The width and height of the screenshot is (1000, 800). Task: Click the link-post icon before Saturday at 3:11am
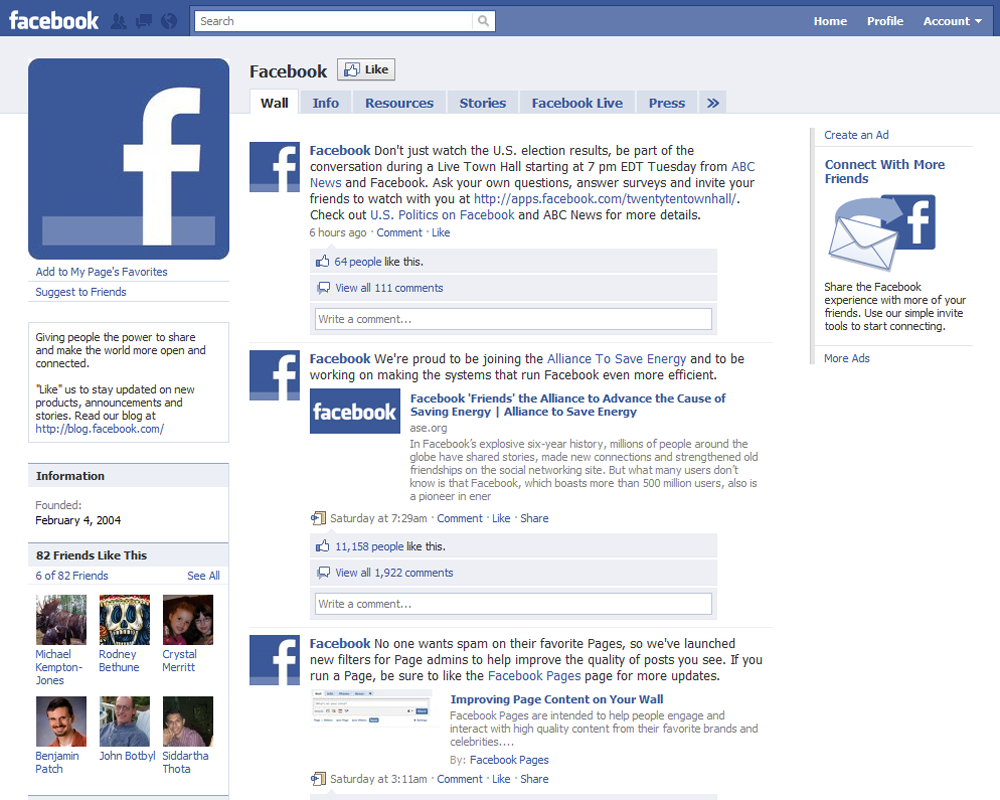coord(318,779)
